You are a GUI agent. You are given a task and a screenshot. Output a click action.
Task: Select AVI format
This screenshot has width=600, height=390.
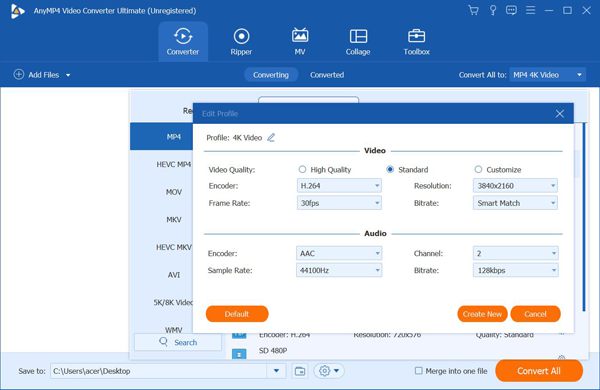tap(161, 274)
